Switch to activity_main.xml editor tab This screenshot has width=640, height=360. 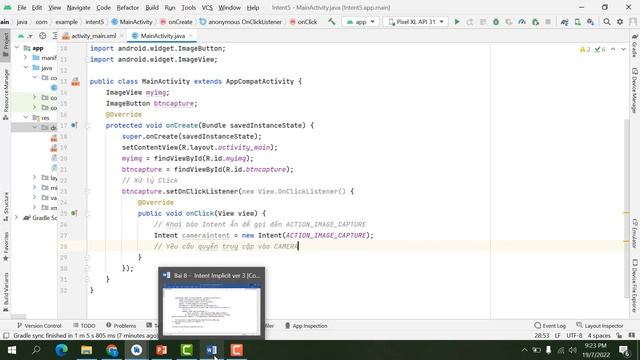(x=93, y=36)
